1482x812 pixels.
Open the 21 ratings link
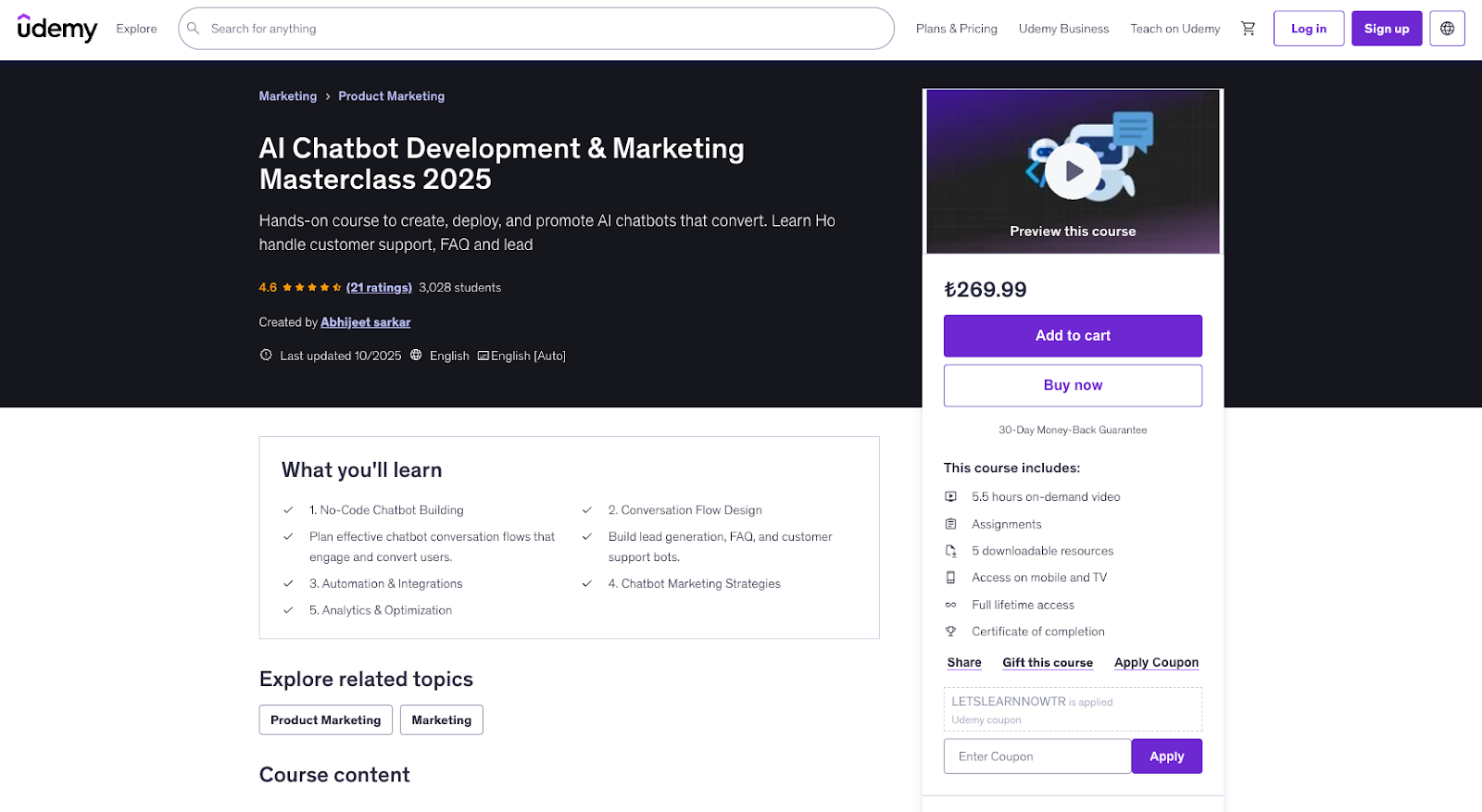(379, 288)
